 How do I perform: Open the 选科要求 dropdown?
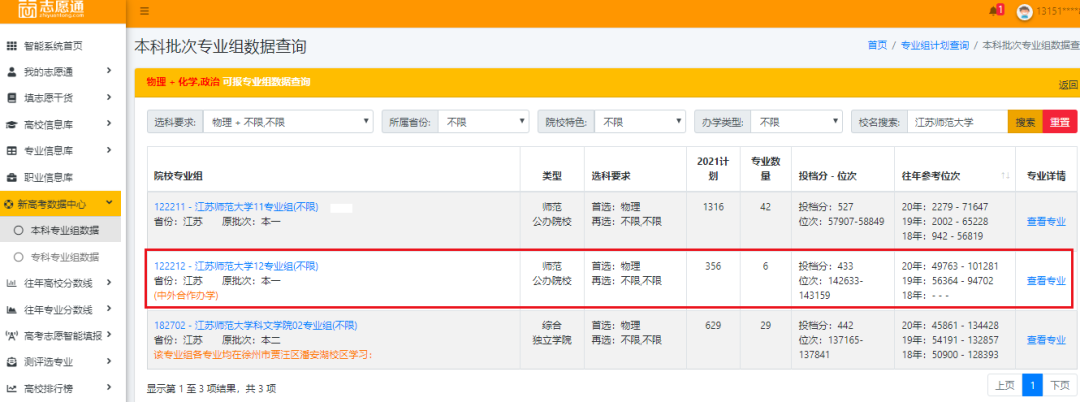(x=288, y=122)
